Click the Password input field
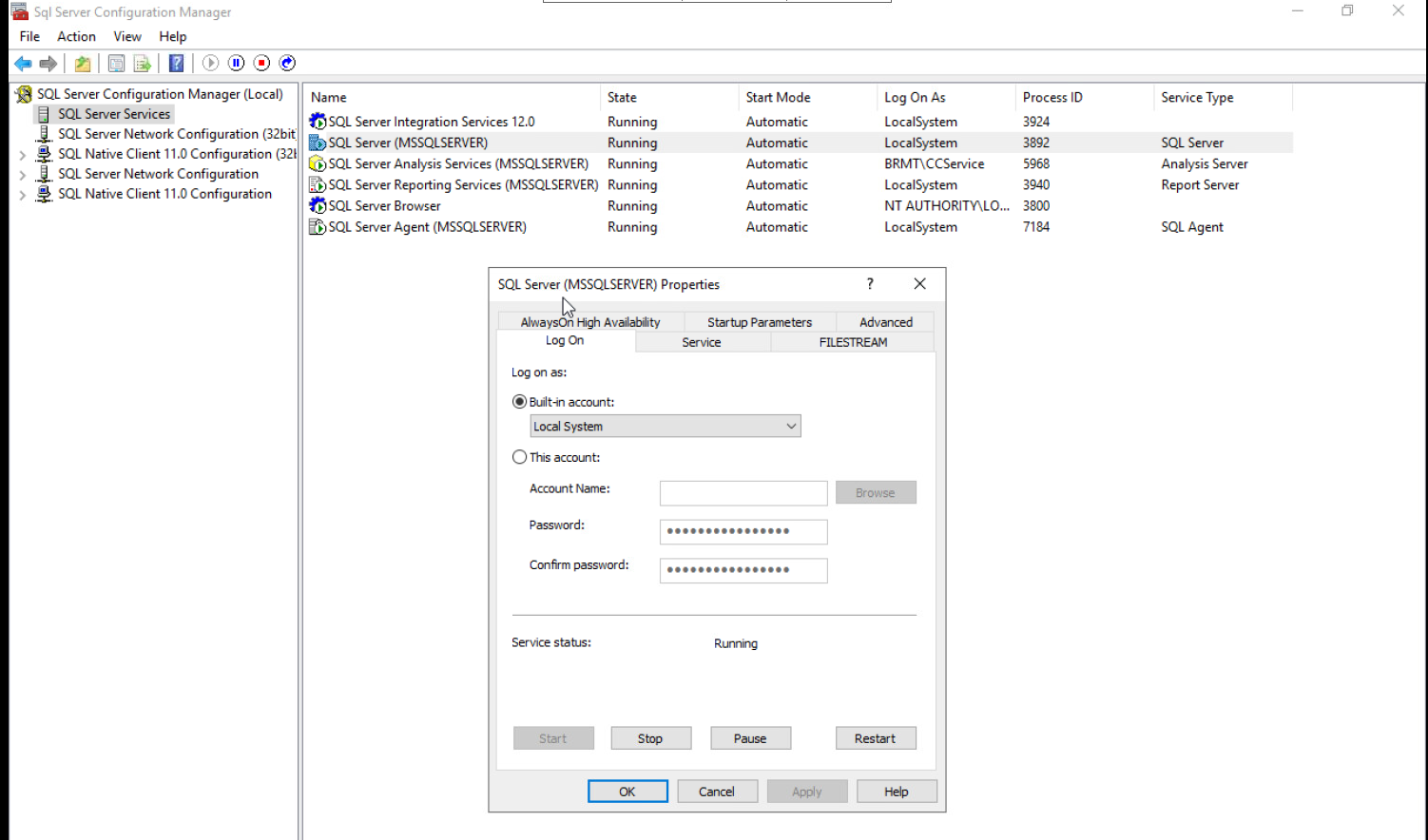The width and height of the screenshot is (1428, 840). coord(743,531)
